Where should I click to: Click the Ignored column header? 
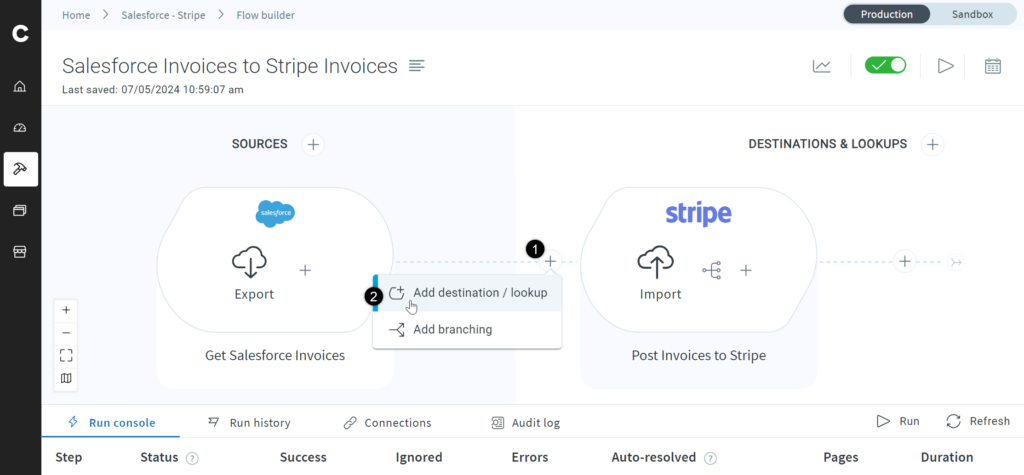click(419, 457)
